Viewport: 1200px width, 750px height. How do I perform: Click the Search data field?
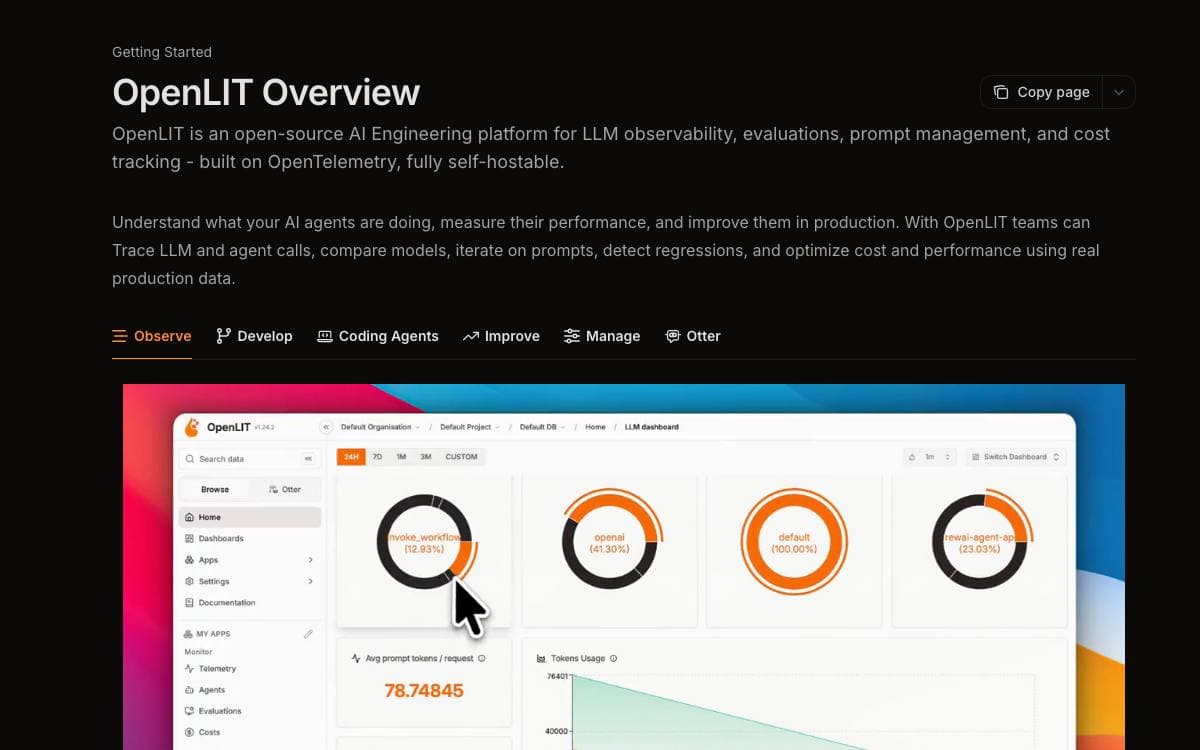(x=249, y=459)
